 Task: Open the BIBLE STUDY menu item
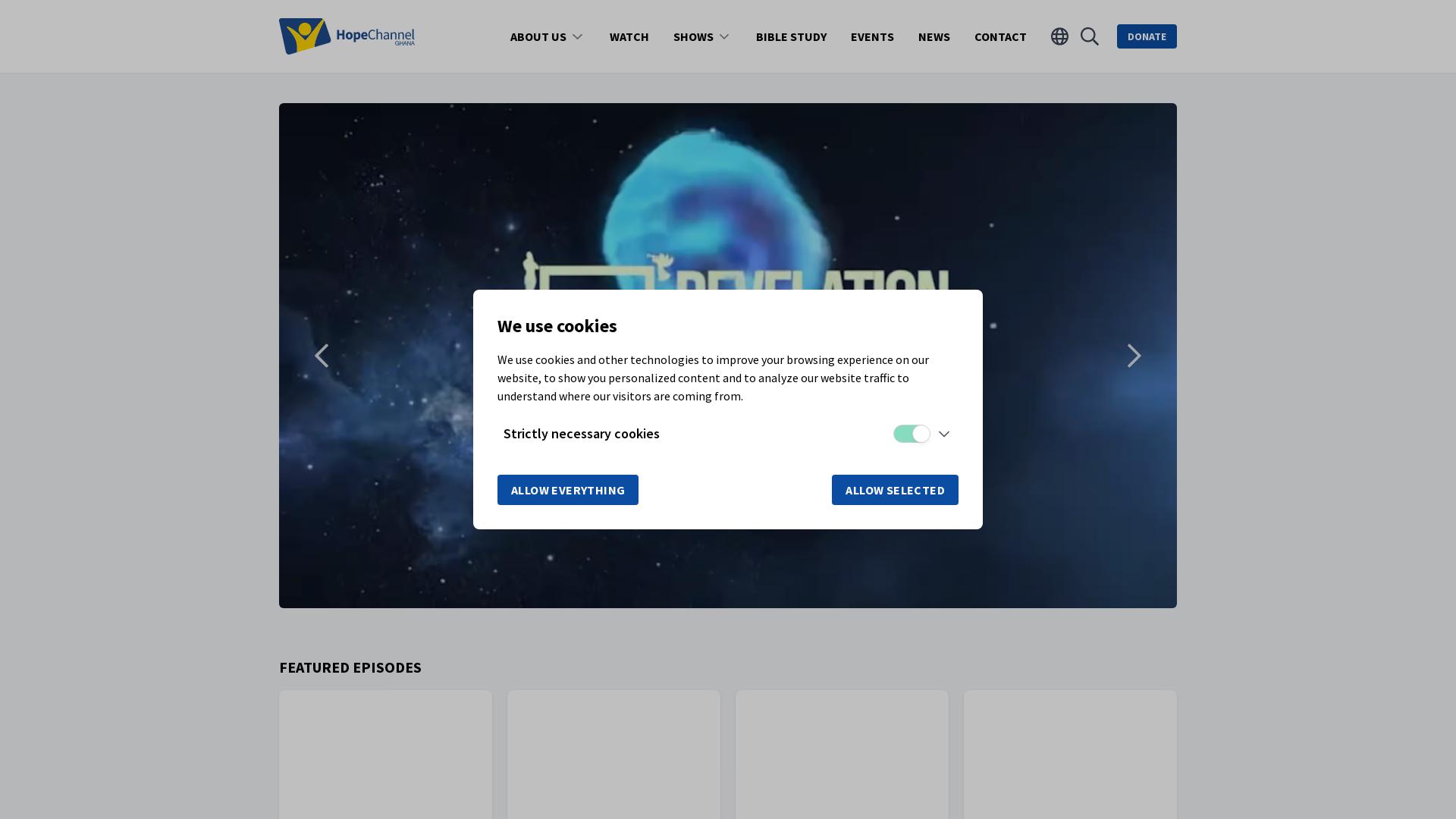pyautogui.click(x=791, y=36)
